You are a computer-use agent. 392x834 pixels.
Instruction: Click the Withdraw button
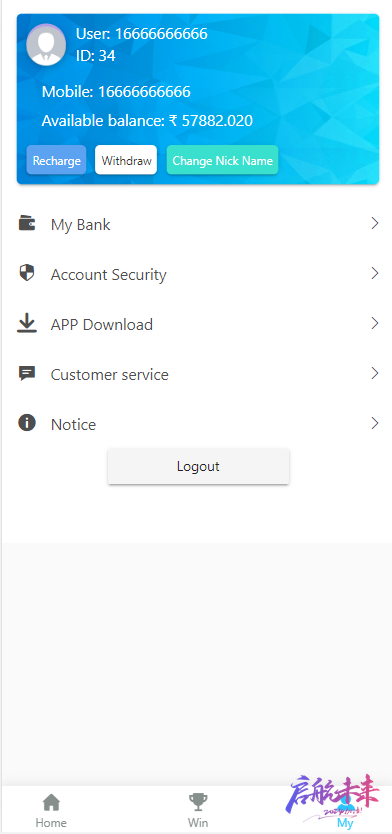click(126, 160)
